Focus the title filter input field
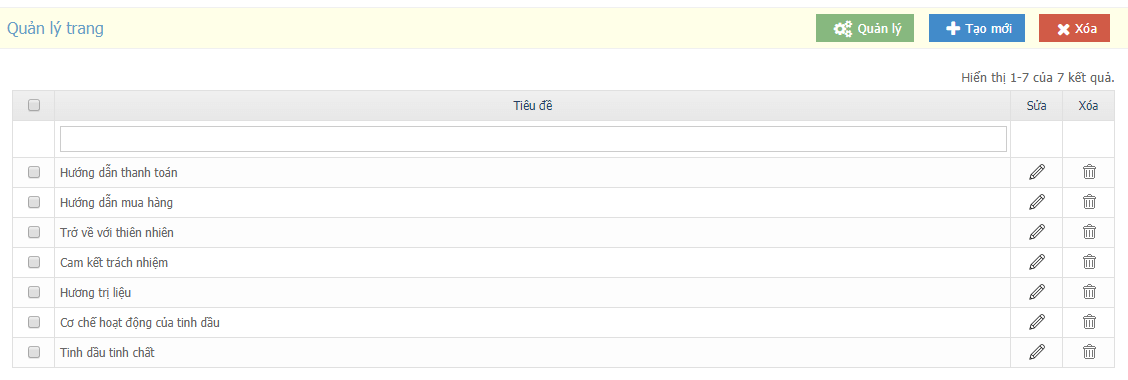 (533, 139)
